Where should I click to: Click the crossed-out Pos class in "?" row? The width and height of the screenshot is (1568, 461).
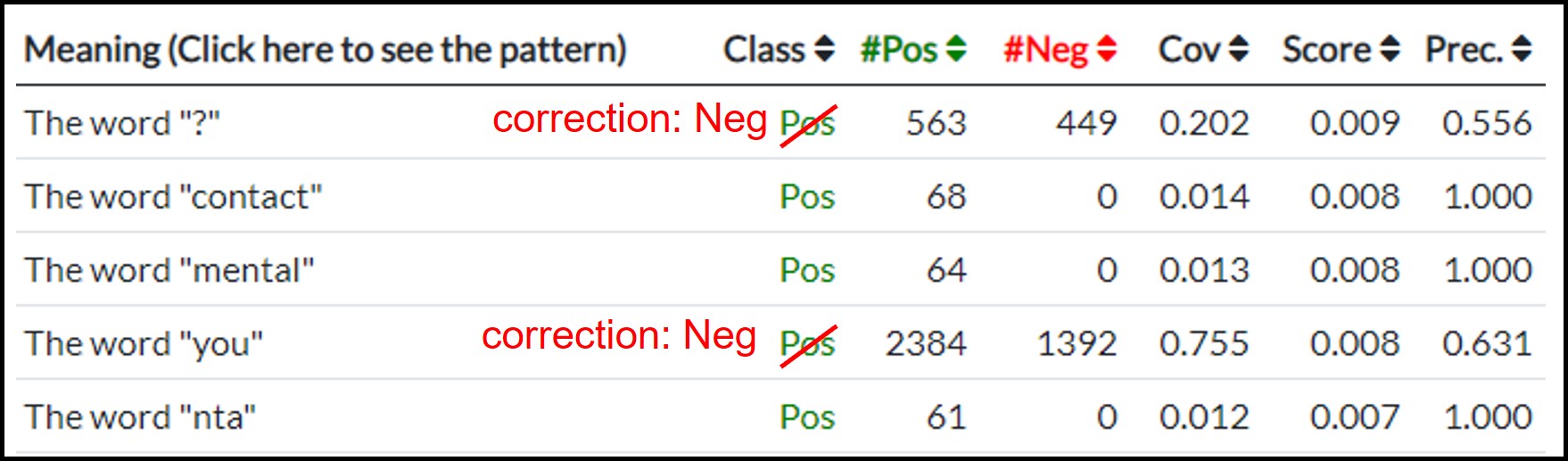[807, 123]
